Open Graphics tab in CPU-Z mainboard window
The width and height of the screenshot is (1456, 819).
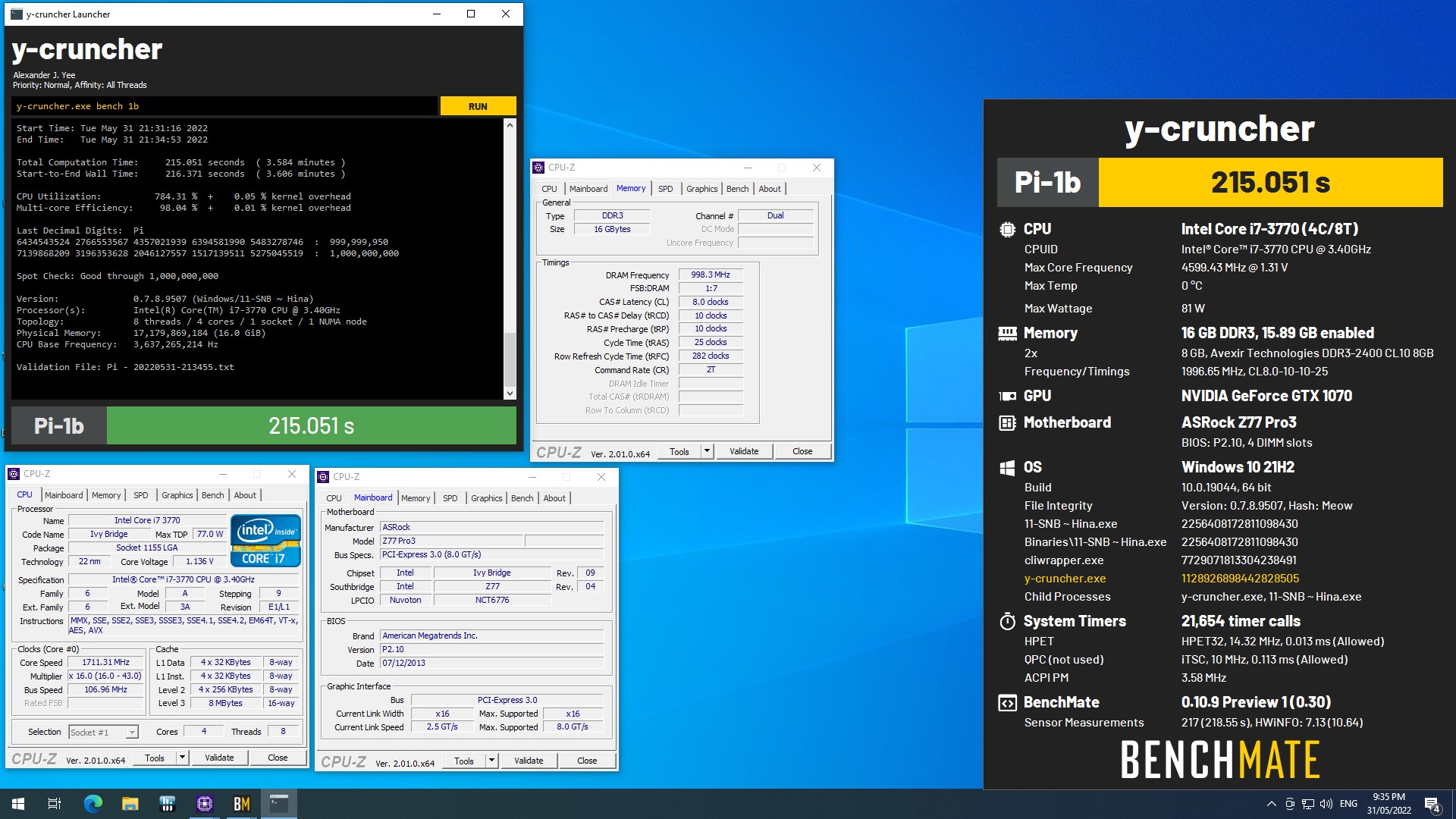pos(486,498)
